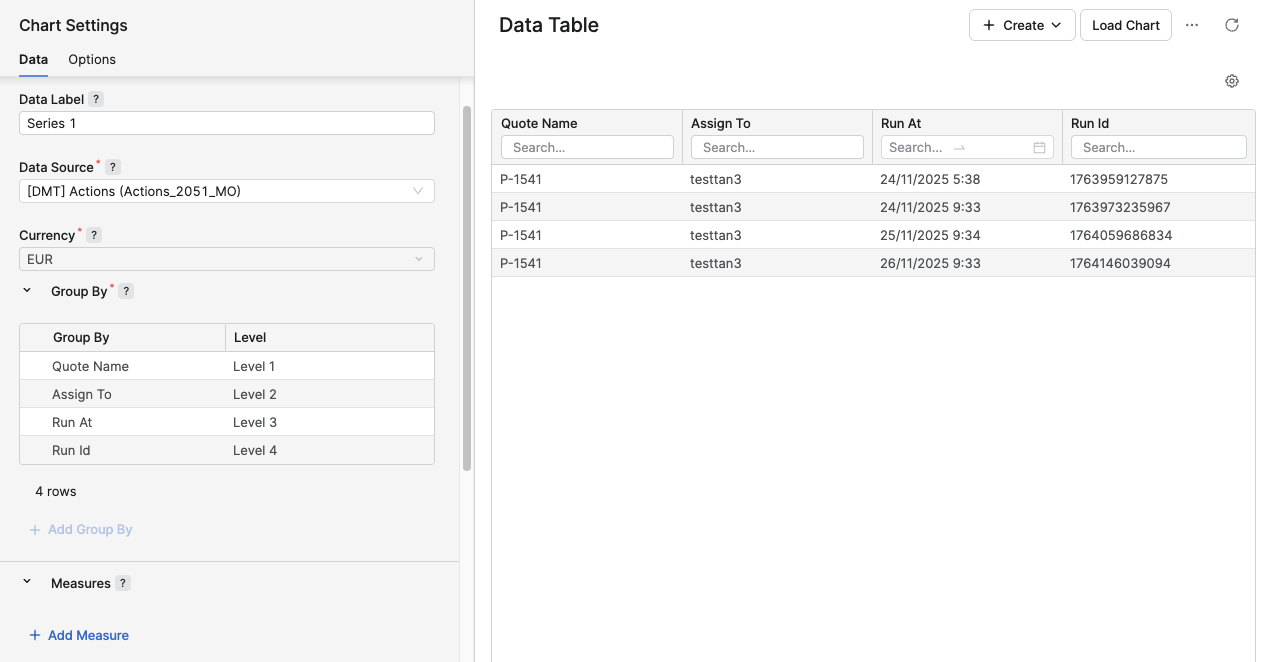1268x662 pixels.
Task: Open table settings gear icon
Action: tap(1232, 81)
